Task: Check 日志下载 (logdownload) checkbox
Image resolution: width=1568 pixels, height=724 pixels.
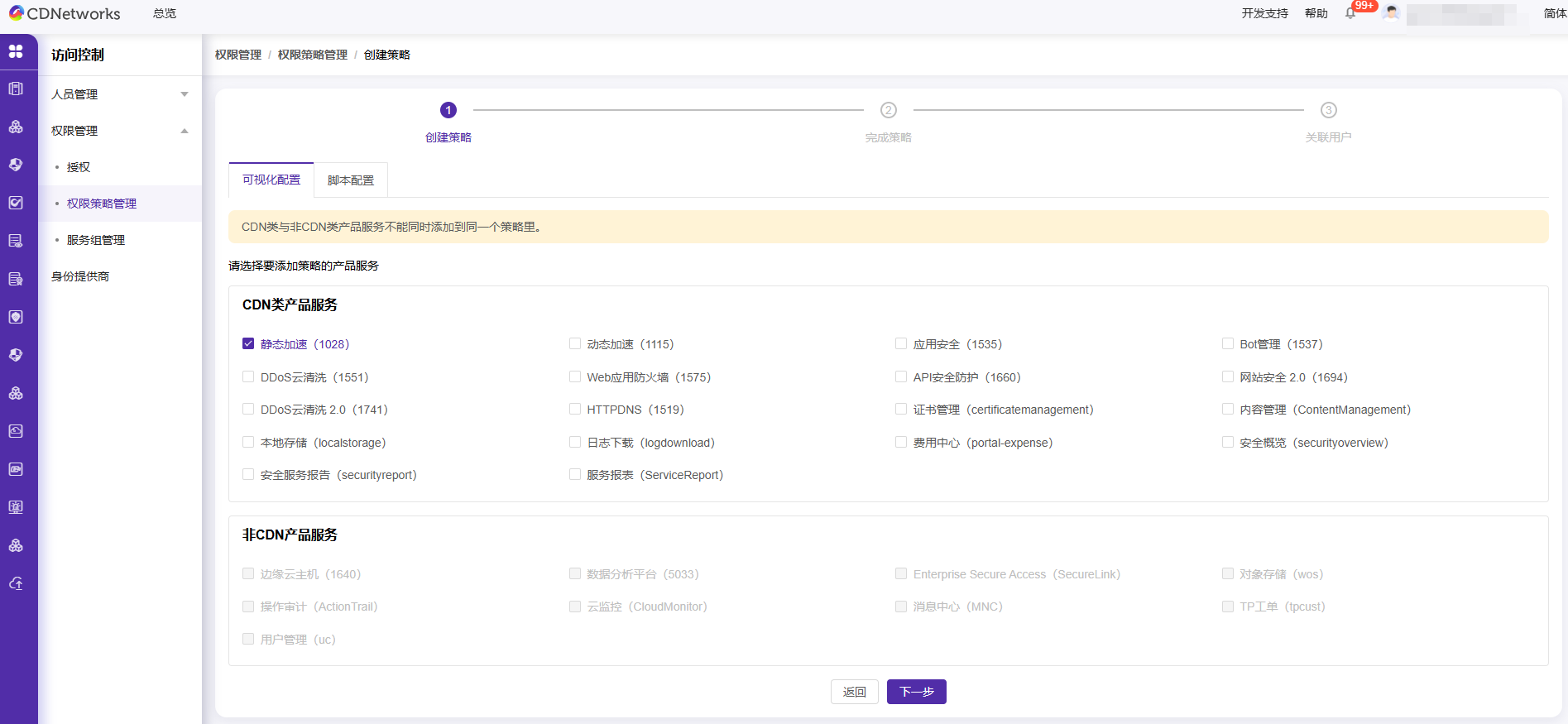Action: [x=575, y=442]
